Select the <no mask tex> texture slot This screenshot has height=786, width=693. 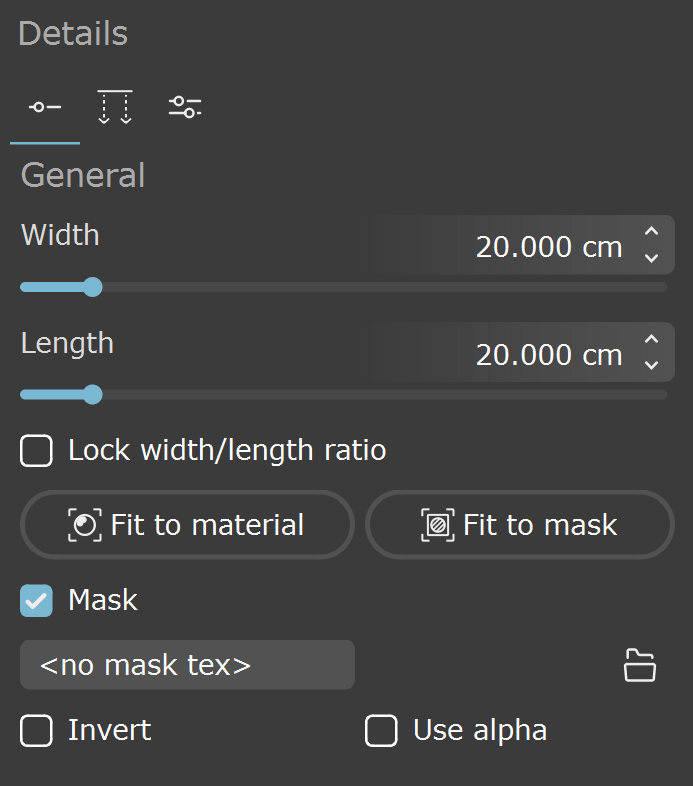coord(187,665)
